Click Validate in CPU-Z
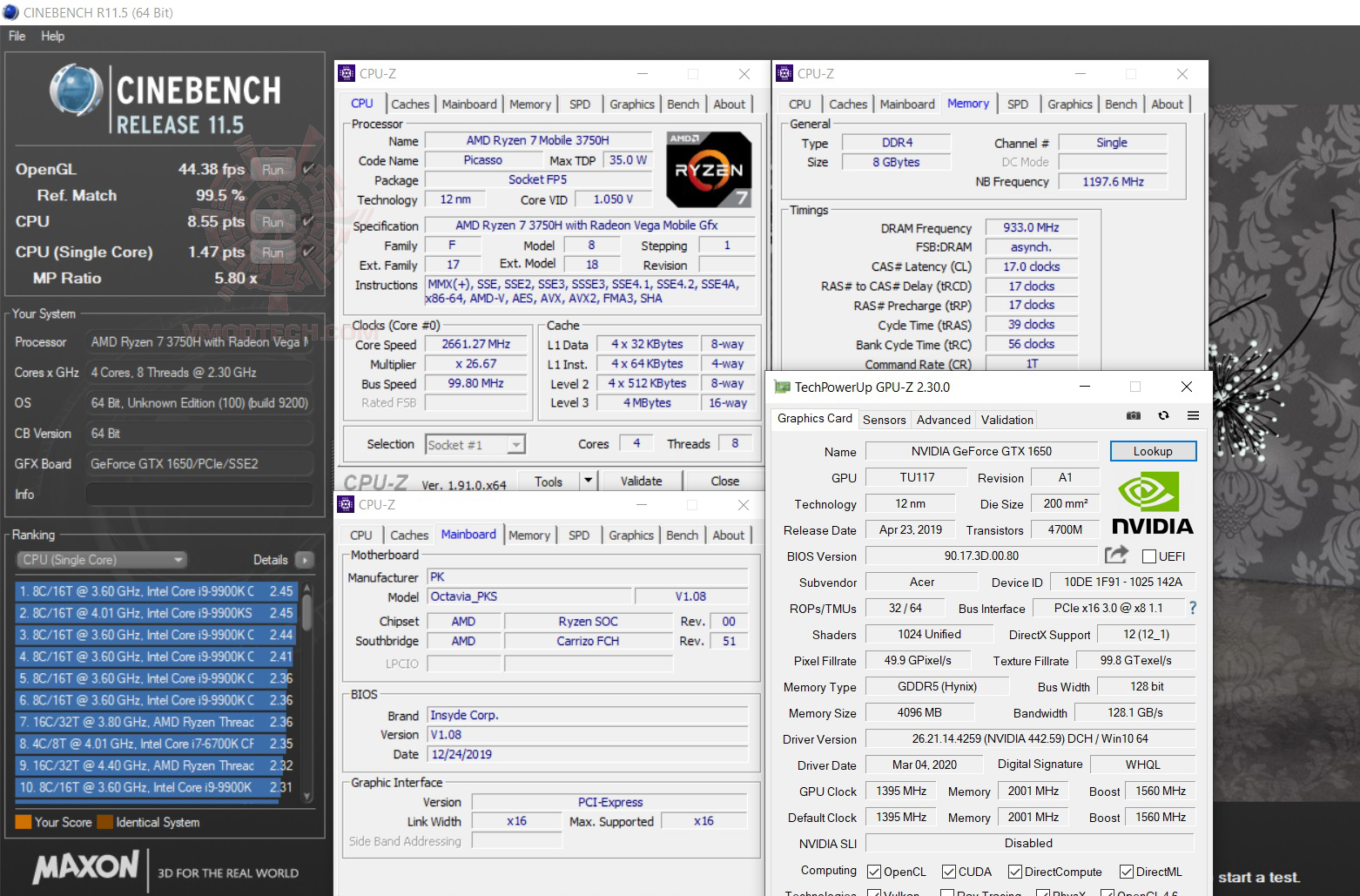The height and width of the screenshot is (896, 1360). click(642, 480)
